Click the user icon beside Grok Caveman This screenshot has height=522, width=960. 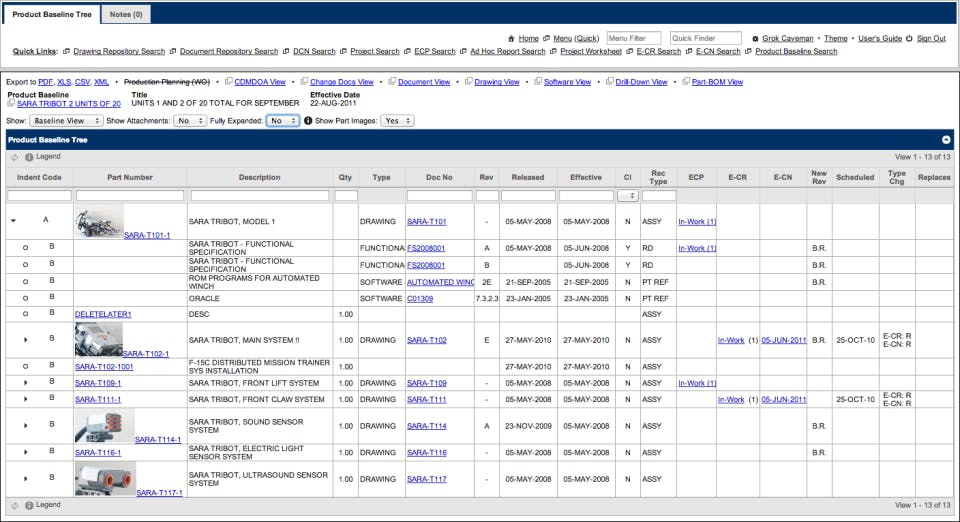click(755, 39)
